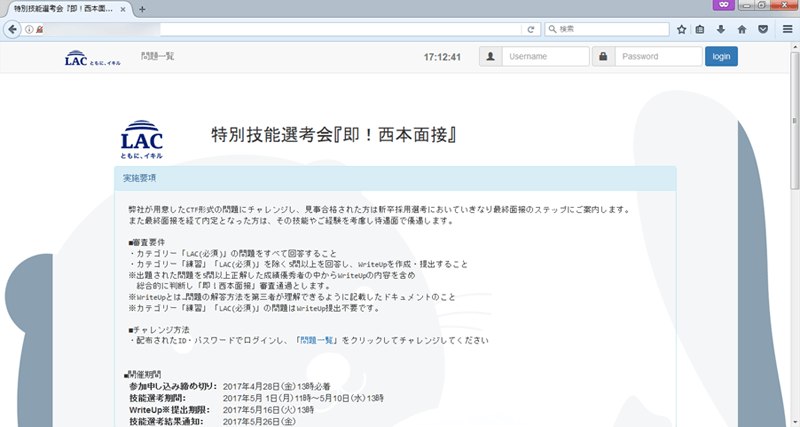Viewport: 800px width, 427px height.
Task: Minimize the browser window
Action: [x=747, y=5]
